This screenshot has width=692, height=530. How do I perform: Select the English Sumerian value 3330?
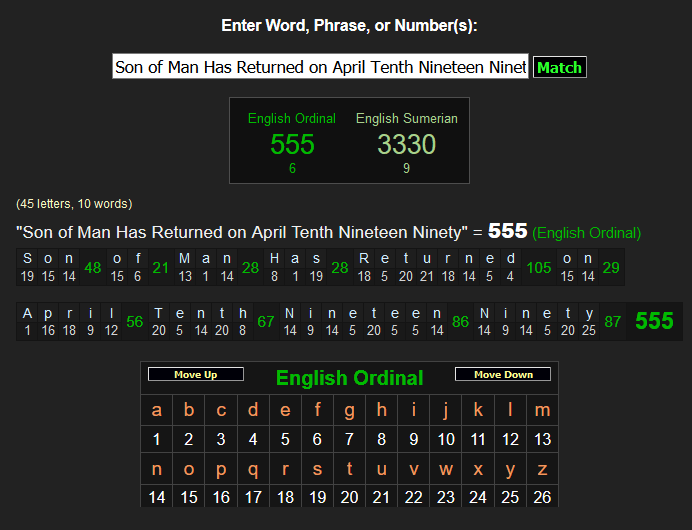(406, 145)
